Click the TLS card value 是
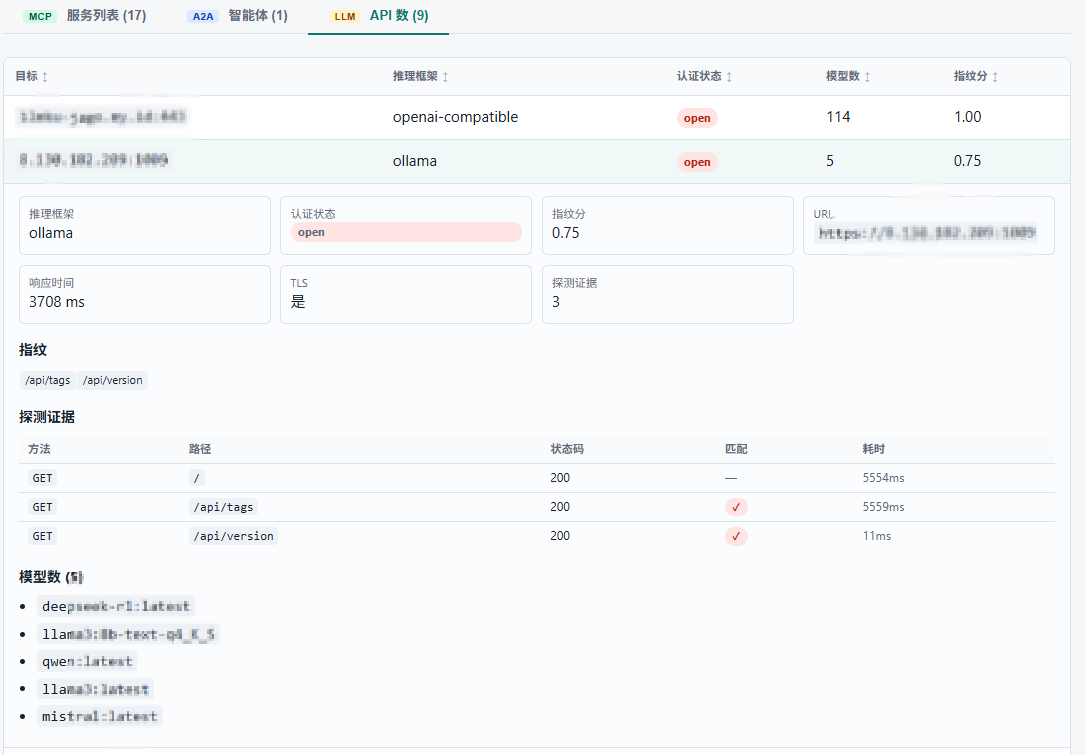 (x=298, y=302)
